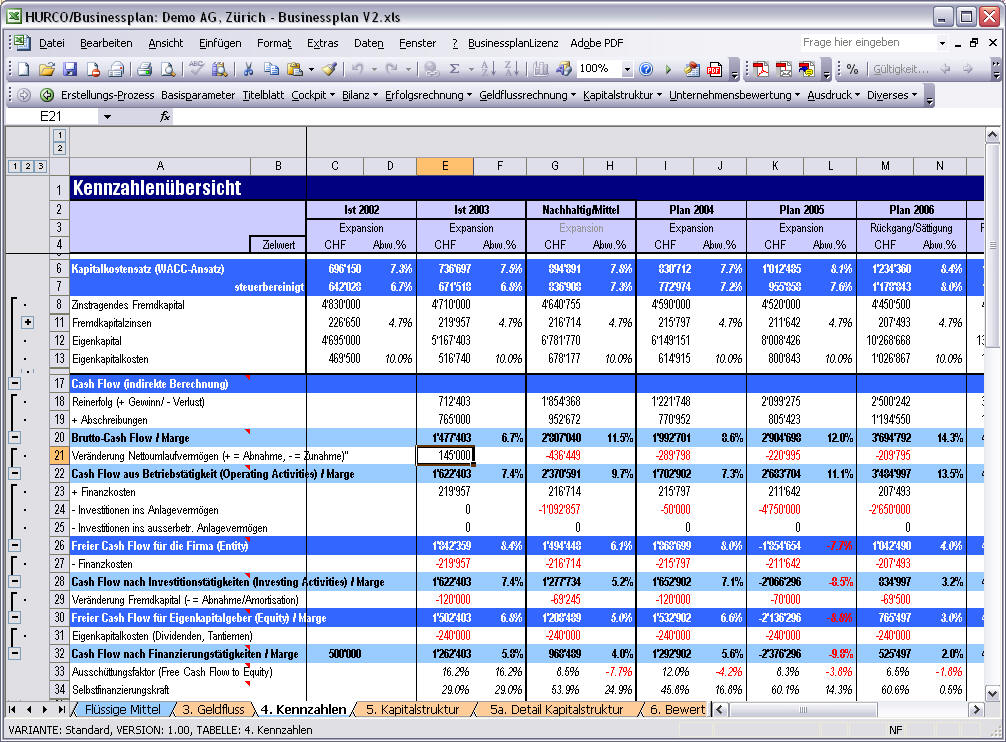Click the green back arrow beside Erstellungs-Prozess
This screenshot has height=742, width=1006.
pos(47,95)
